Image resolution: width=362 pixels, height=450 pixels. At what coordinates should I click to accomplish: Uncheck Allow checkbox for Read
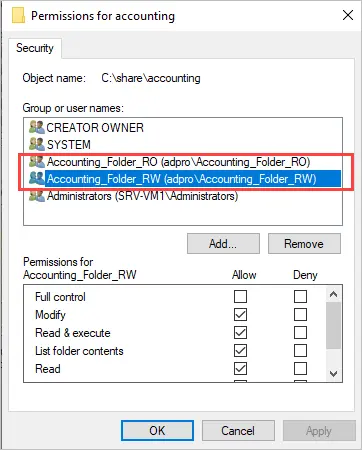[x=240, y=368]
